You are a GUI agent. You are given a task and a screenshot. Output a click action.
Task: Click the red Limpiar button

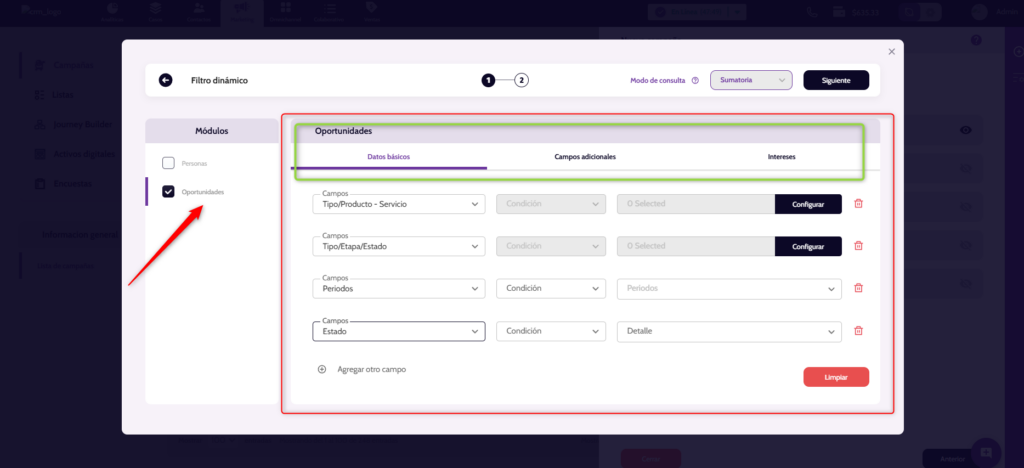(835, 377)
